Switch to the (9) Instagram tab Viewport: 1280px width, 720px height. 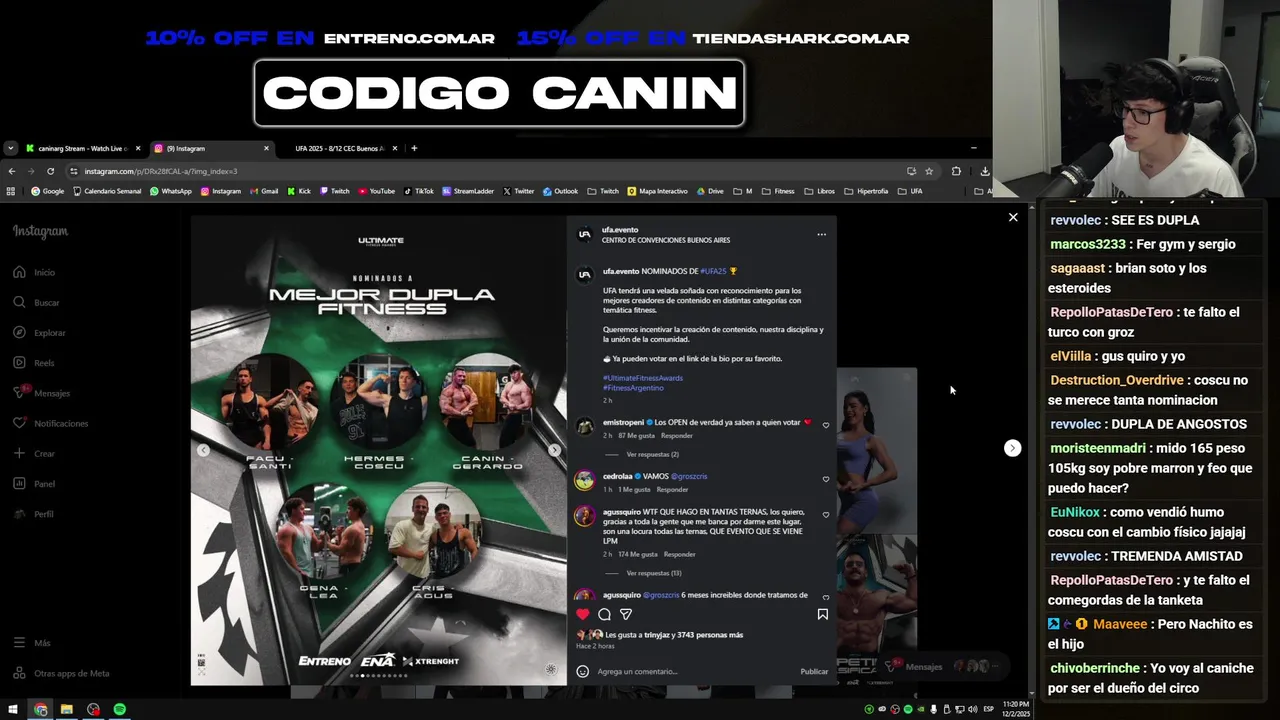click(x=211, y=148)
